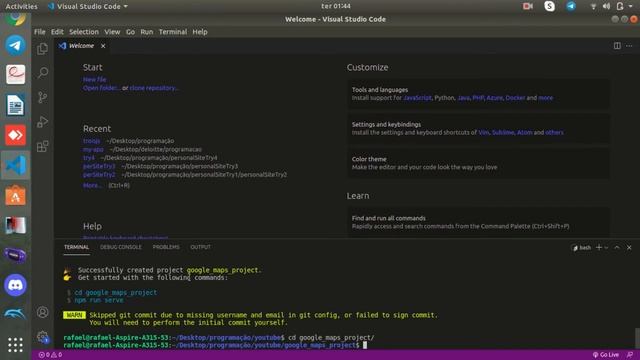The height and width of the screenshot is (360, 640).
Task: Select the Welcome editor tab
Action: click(x=82, y=46)
